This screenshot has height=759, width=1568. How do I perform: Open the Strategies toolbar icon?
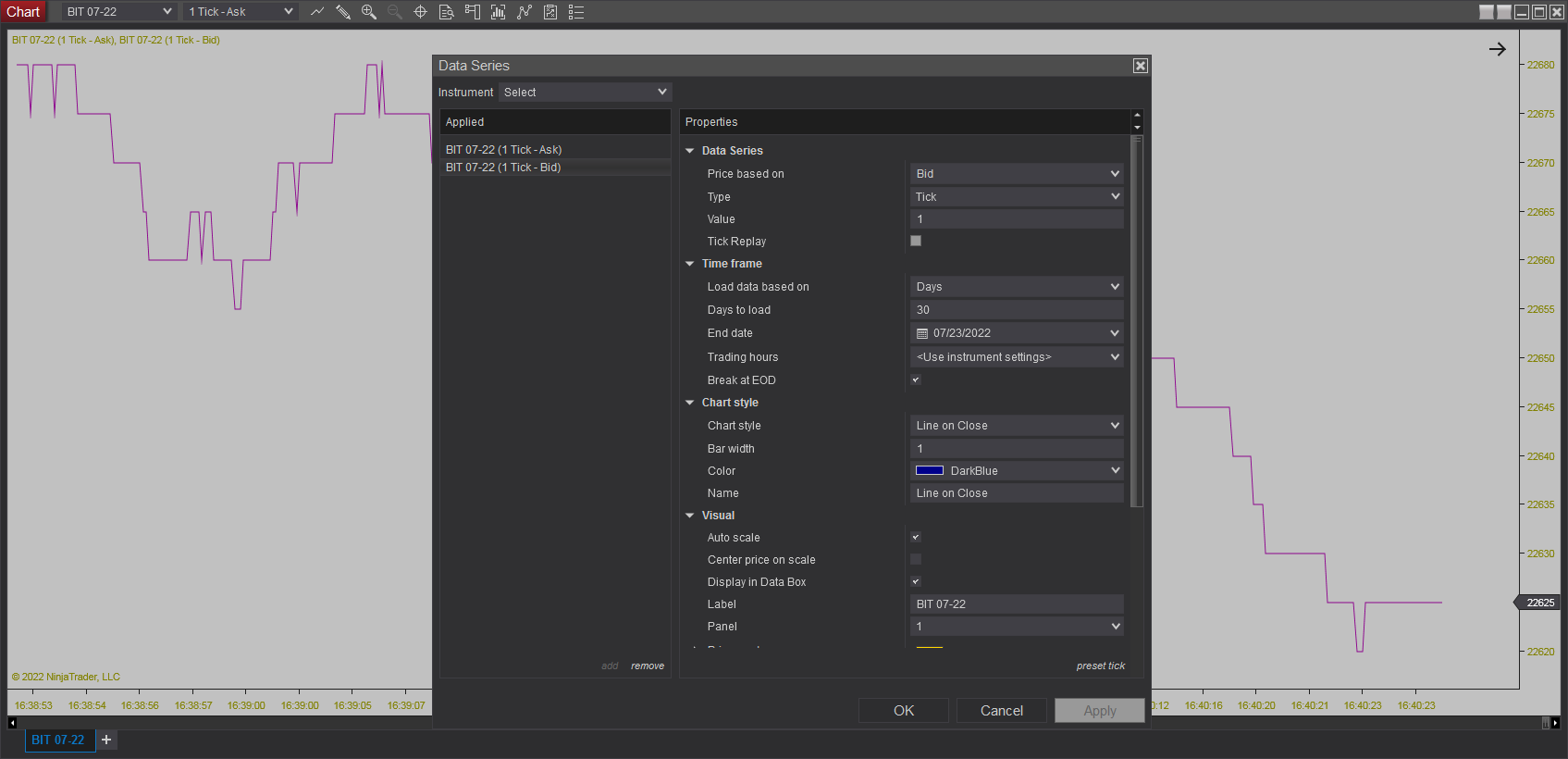coord(550,12)
